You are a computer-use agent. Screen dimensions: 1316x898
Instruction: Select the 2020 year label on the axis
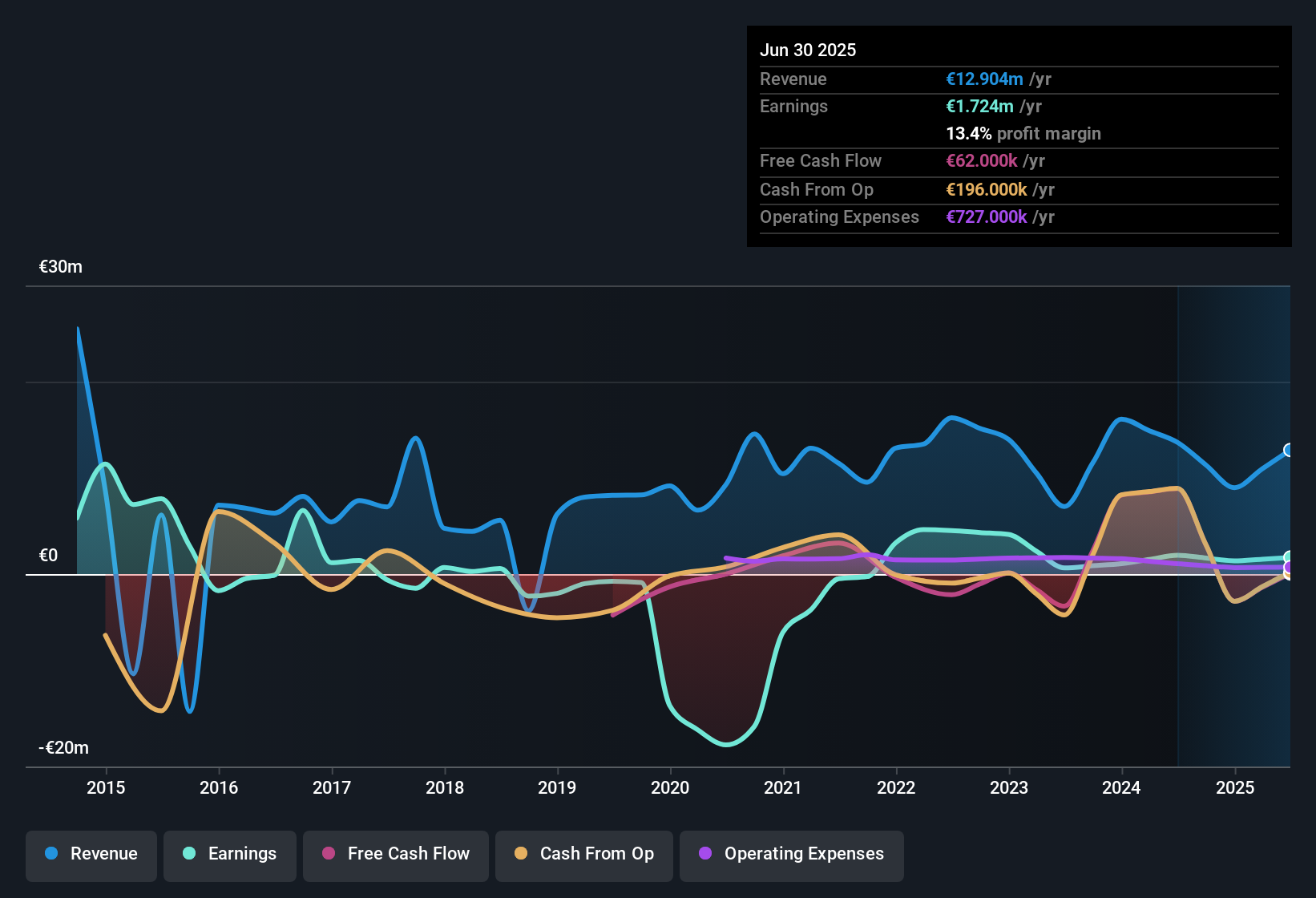click(671, 788)
